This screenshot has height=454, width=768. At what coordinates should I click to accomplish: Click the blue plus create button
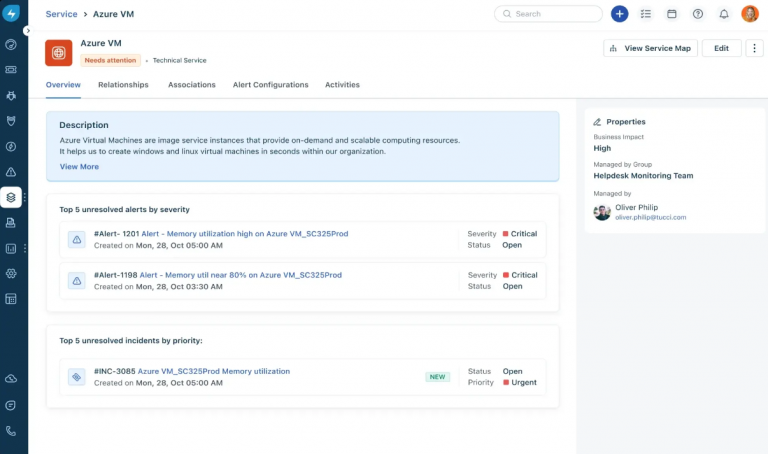pos(620,14)
